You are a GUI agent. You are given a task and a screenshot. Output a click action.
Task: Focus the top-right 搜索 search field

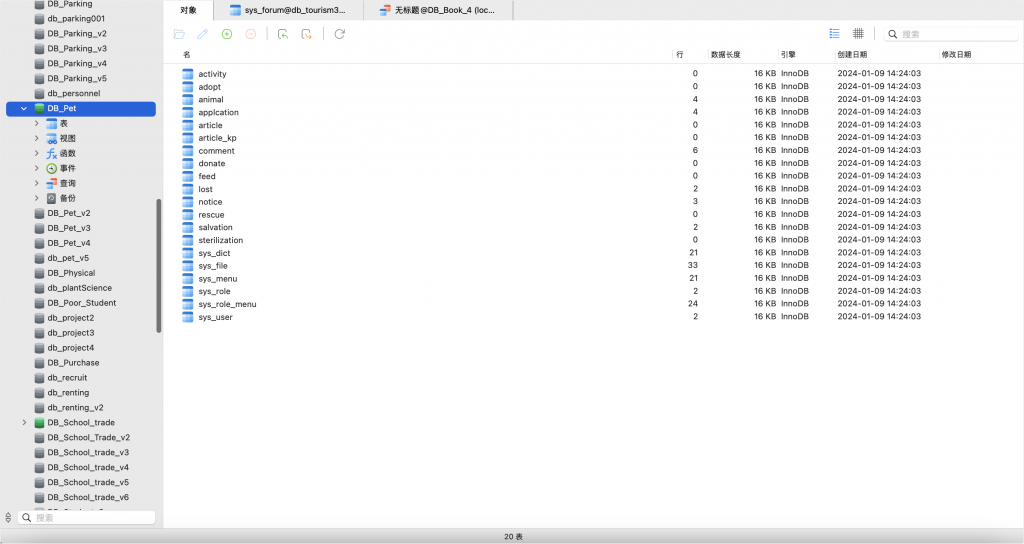[950, 34]
